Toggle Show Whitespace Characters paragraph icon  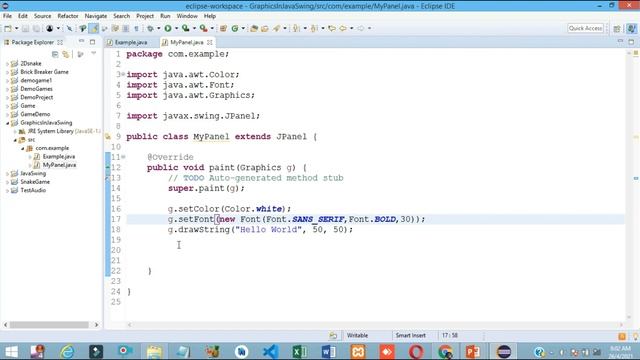[136, 28]
